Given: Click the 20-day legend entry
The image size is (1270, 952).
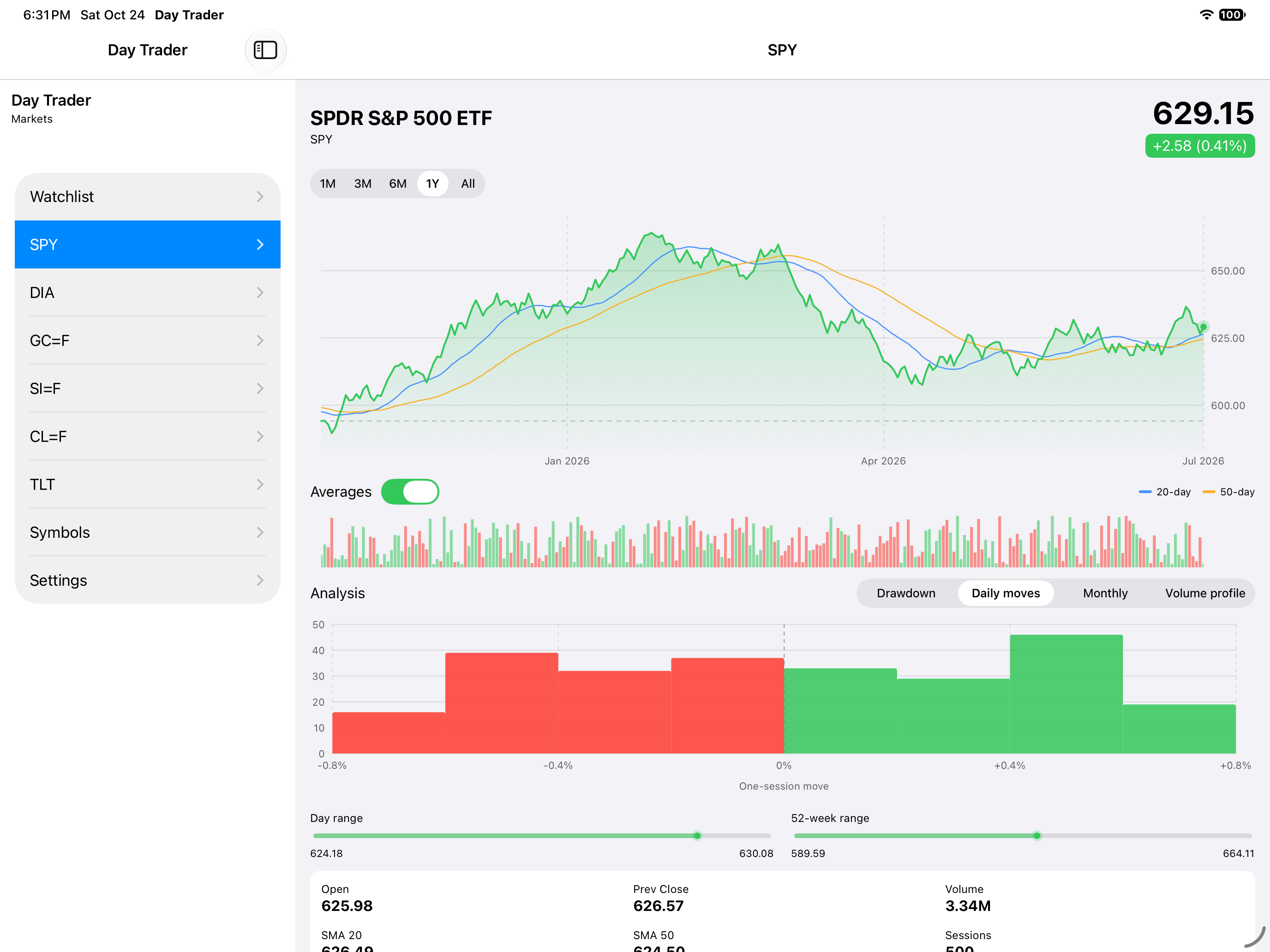Looking at the screenshot, I should coord(1165,492).
